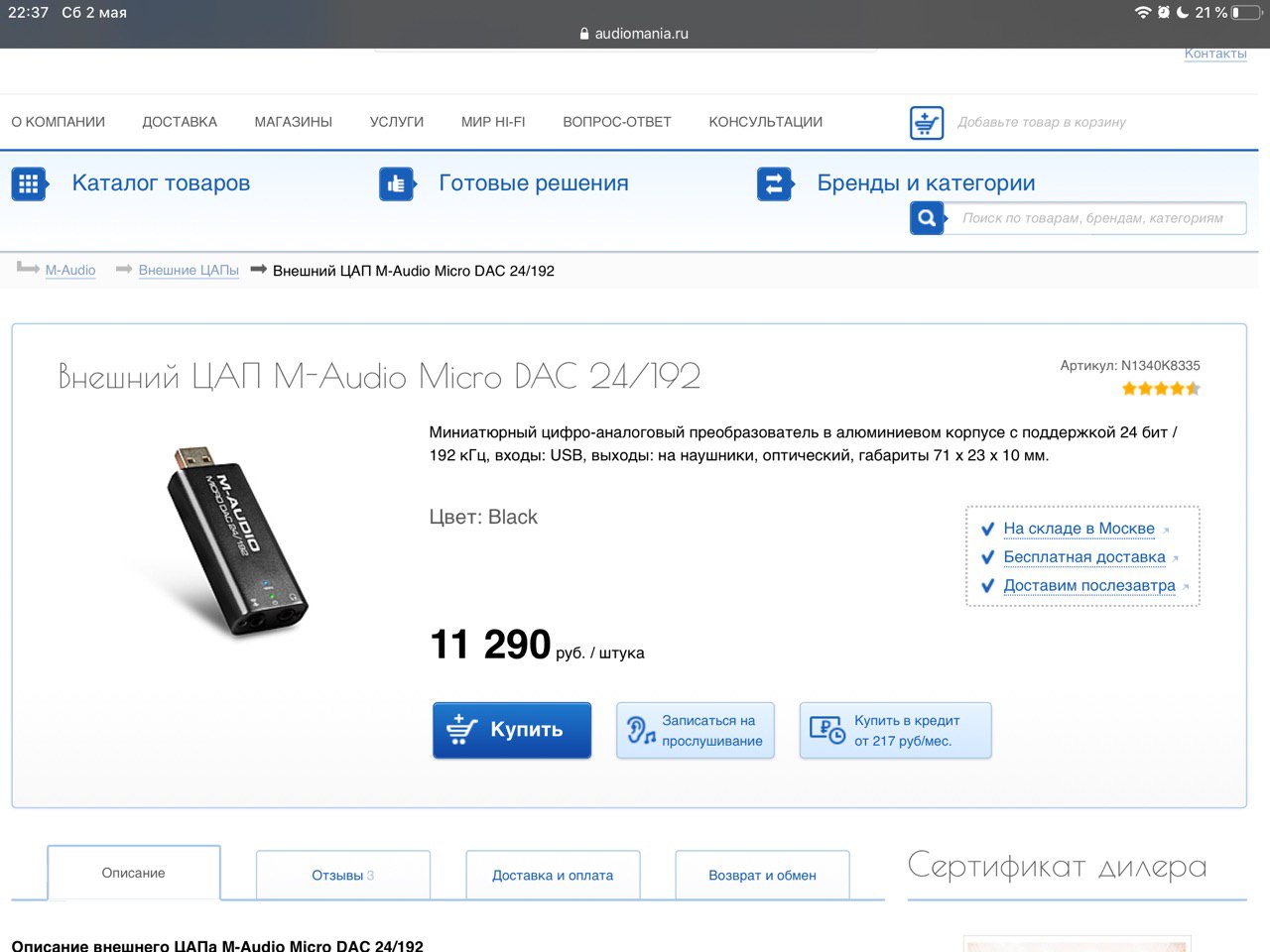Open the МИР HI-FI menu item
Image resolution: width=1270 pixels, height=952 pixels.
pos(493,122)
